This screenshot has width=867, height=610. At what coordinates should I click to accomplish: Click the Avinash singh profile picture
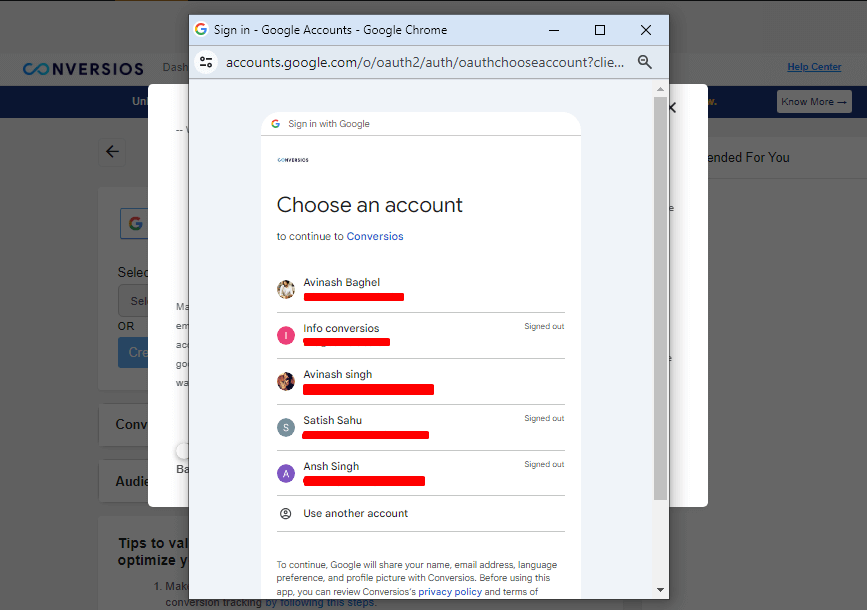[x=286, y=381]
